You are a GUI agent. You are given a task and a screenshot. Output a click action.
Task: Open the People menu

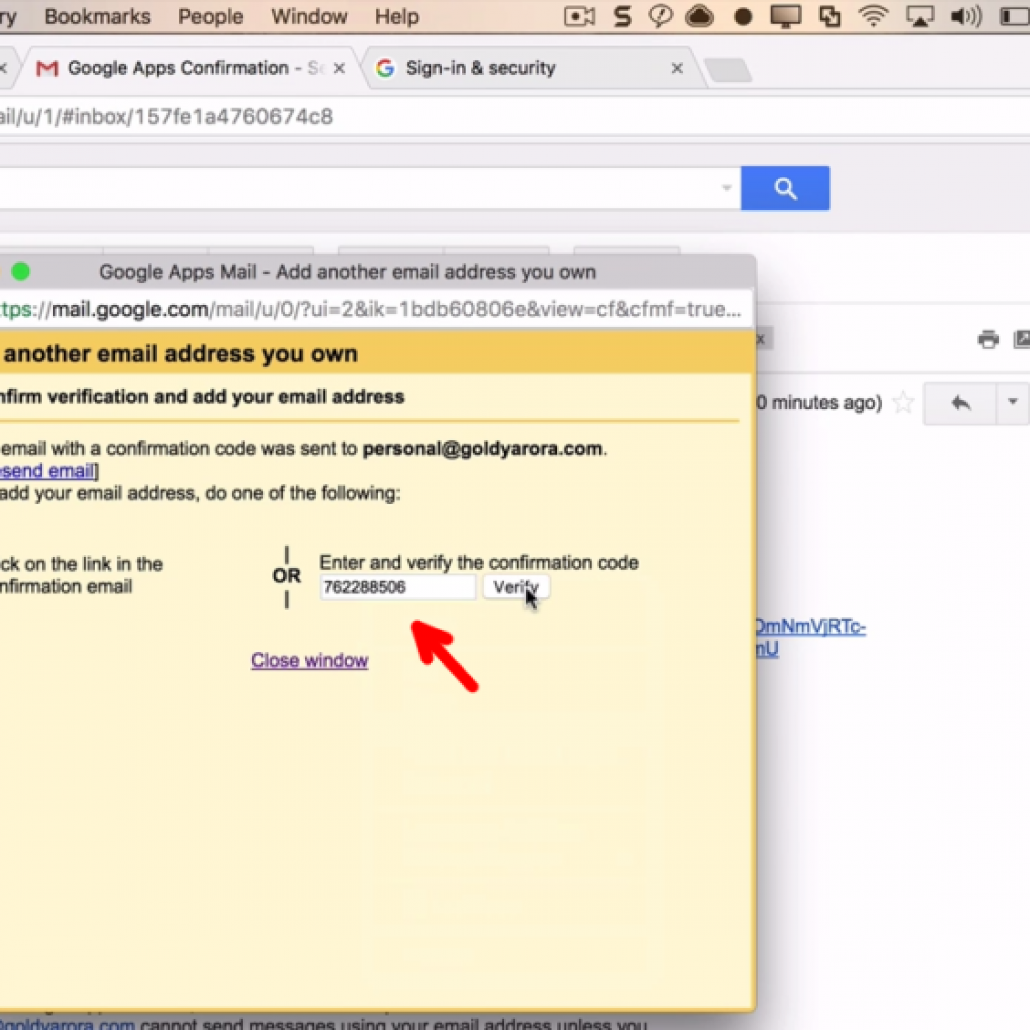[x=210, y=16]
